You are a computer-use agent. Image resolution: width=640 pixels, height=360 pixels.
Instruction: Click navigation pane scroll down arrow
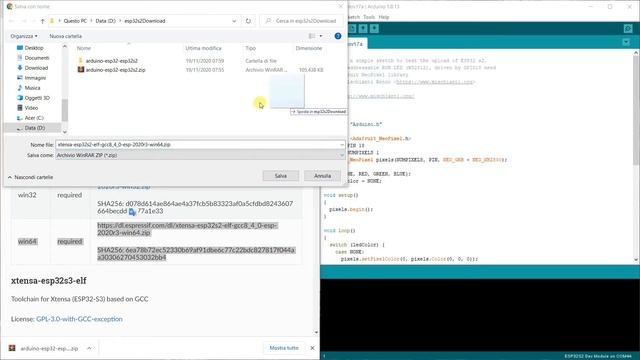(64, 132)
